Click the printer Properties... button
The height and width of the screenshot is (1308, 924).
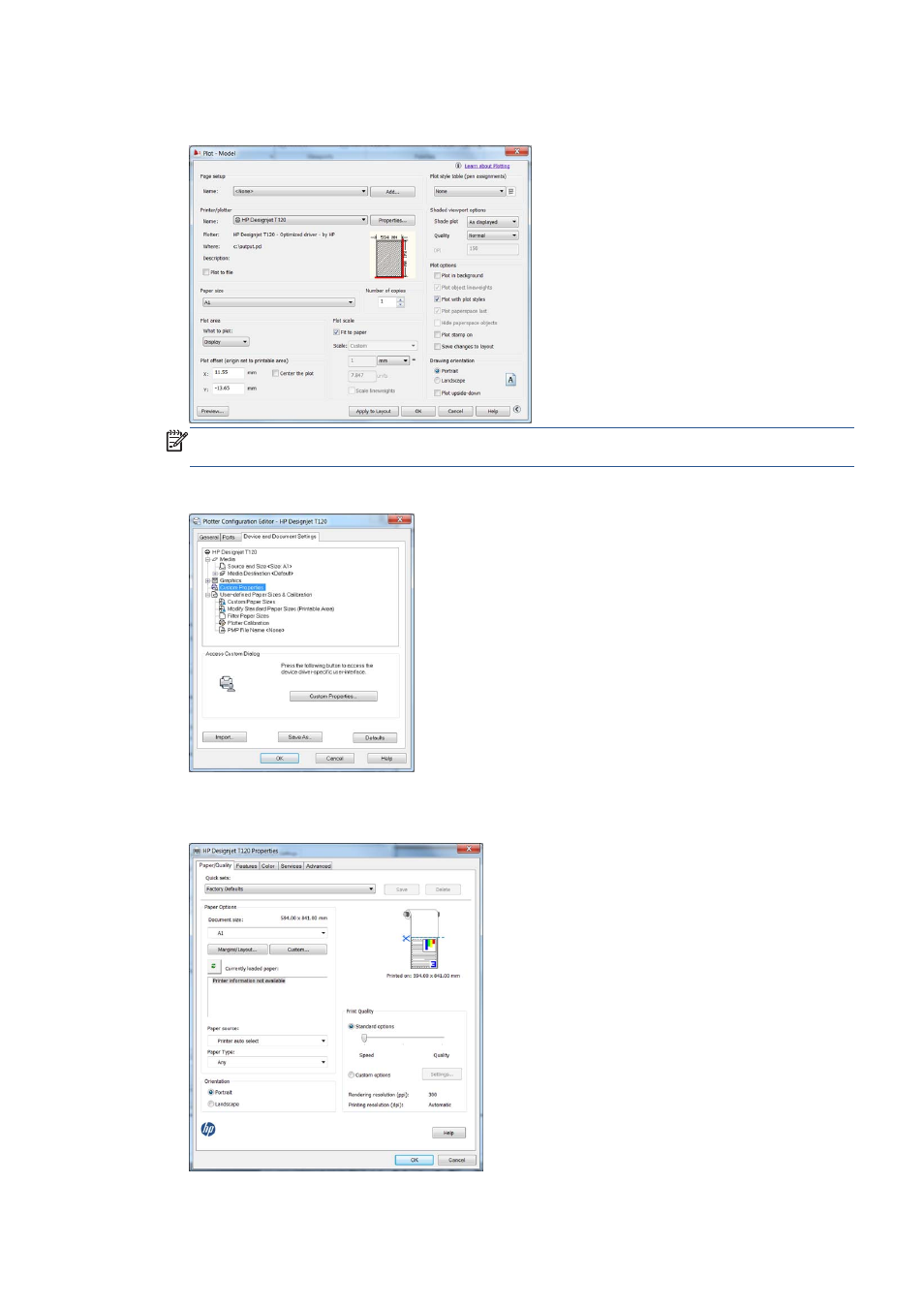tap(392, 220)
